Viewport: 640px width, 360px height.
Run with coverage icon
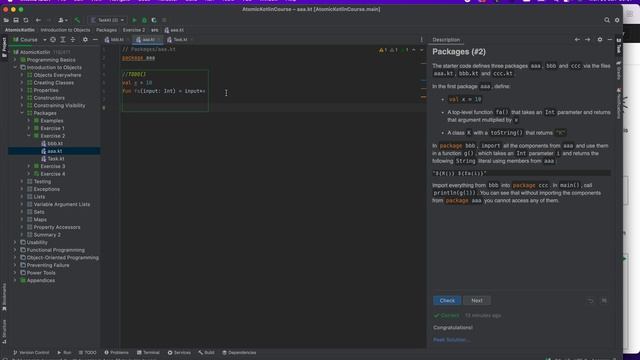pyautogui.click(x=154, y=20)
